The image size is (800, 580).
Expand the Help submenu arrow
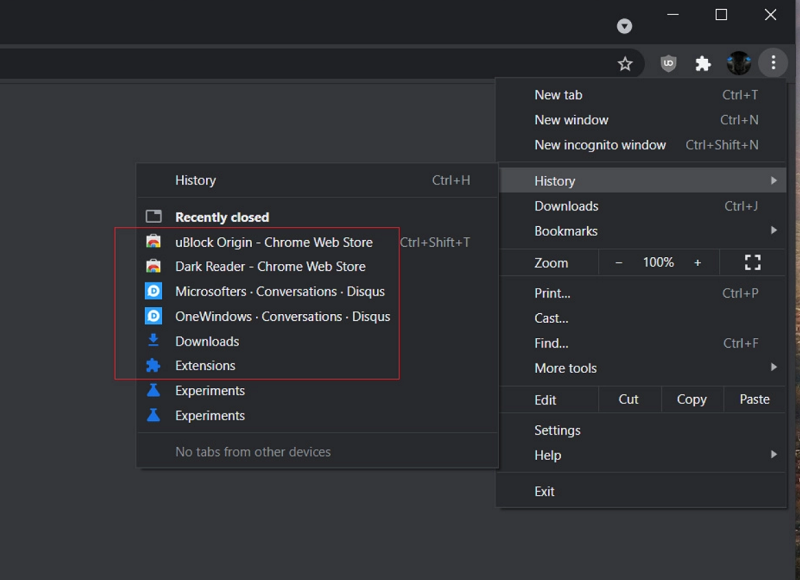[774, 455]
